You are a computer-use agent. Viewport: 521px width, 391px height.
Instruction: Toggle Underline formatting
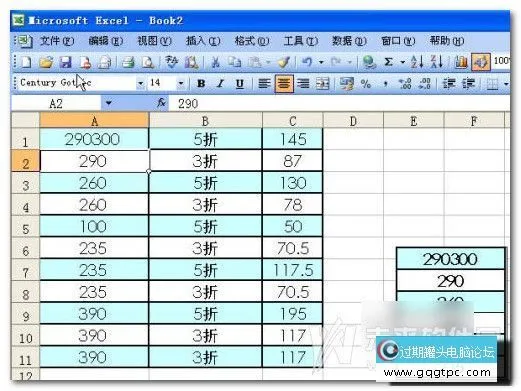(x=239, y=83)
